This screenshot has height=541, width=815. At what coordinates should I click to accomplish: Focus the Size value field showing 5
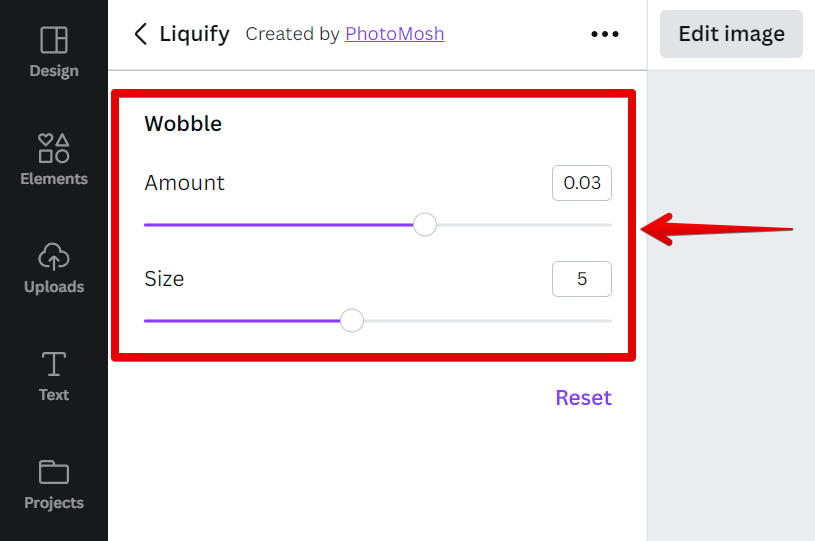(x=582, y=279)
